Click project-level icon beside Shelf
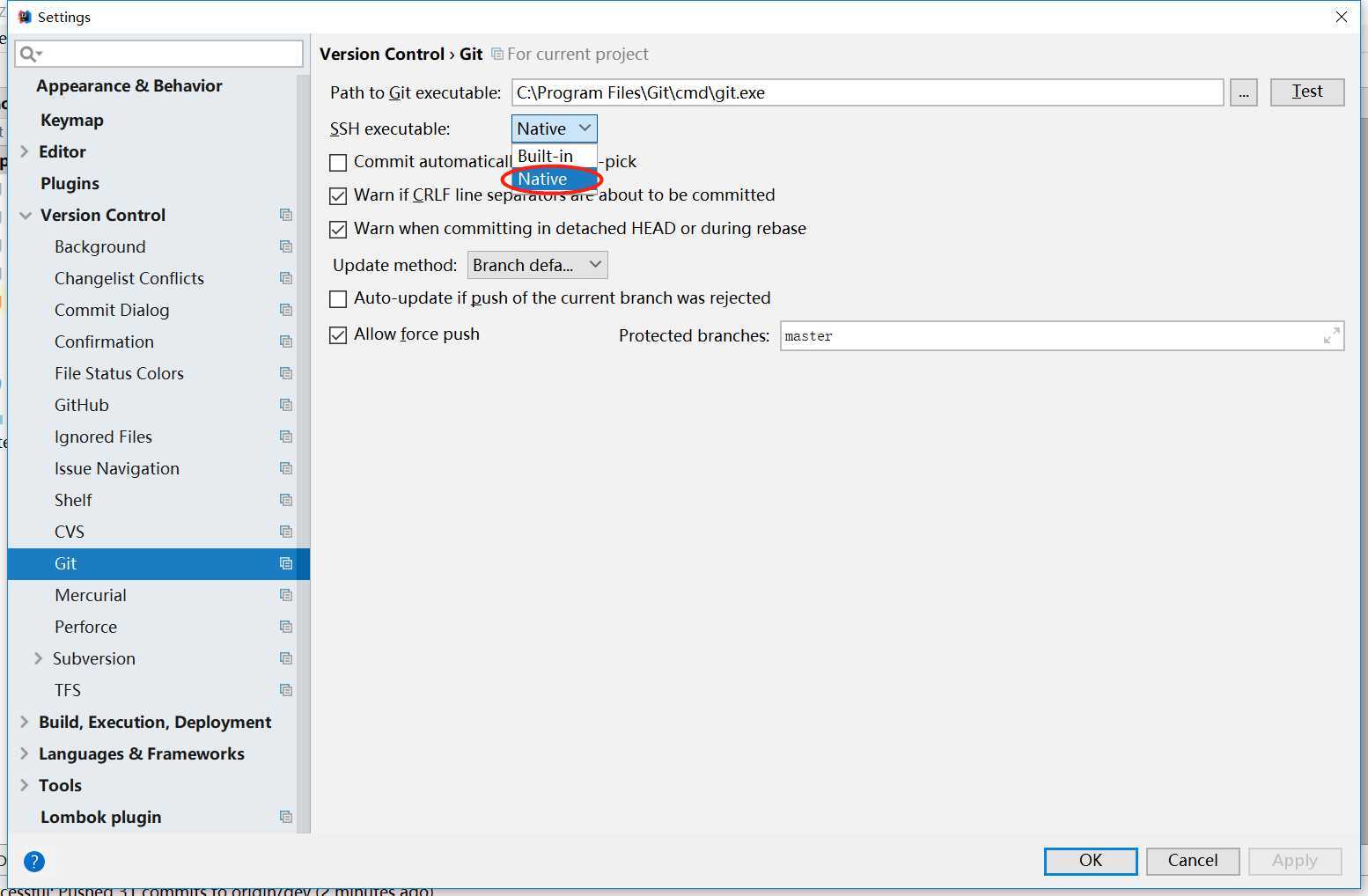The width and height of the screenshot is (1368, 896). point(286,500)
